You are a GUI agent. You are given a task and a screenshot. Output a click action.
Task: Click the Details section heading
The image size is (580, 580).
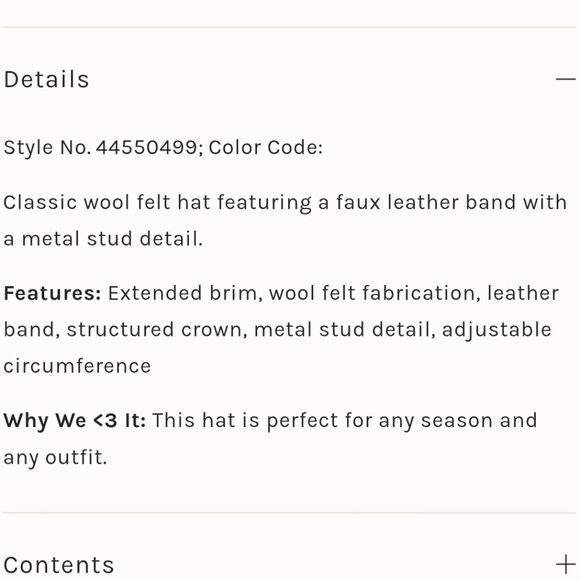tap(47, 79)
